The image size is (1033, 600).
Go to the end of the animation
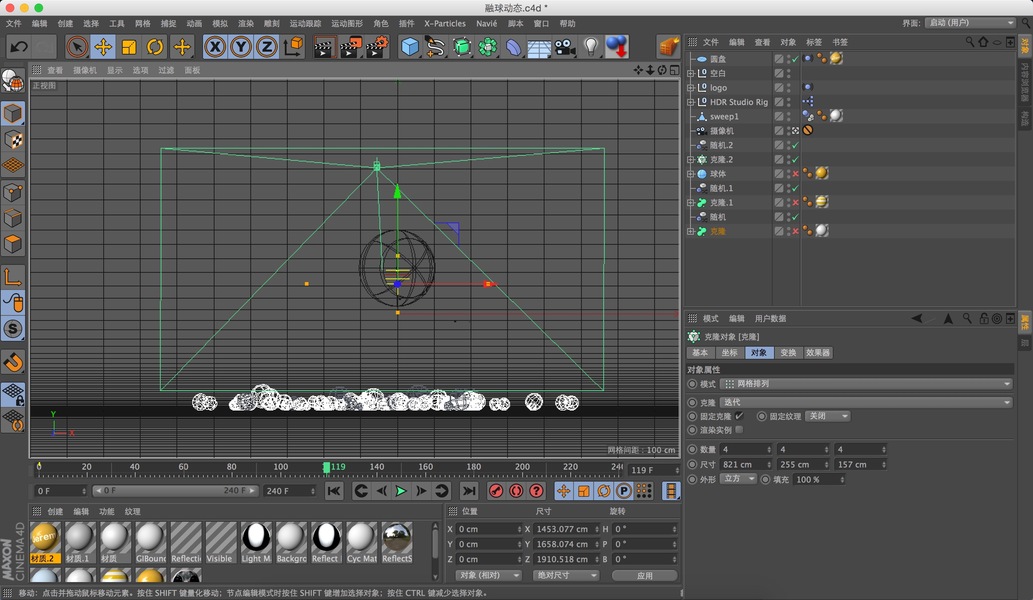coord(468,491)
